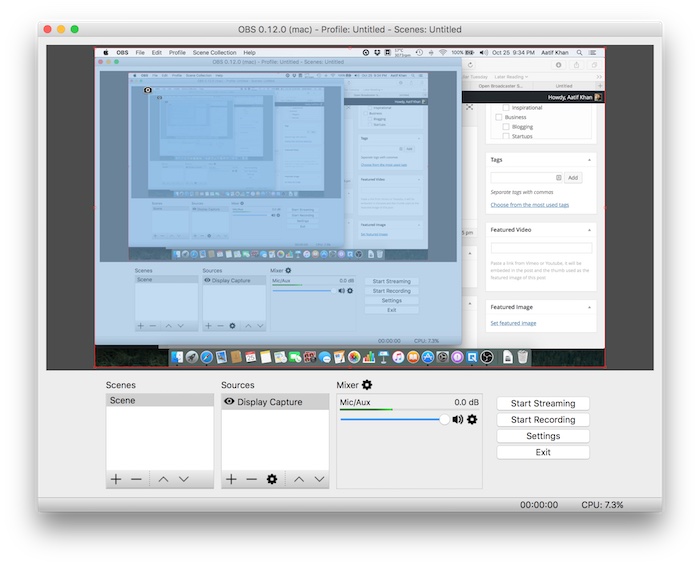Click the Mic/Aux volume slider handle

(444, 420)
